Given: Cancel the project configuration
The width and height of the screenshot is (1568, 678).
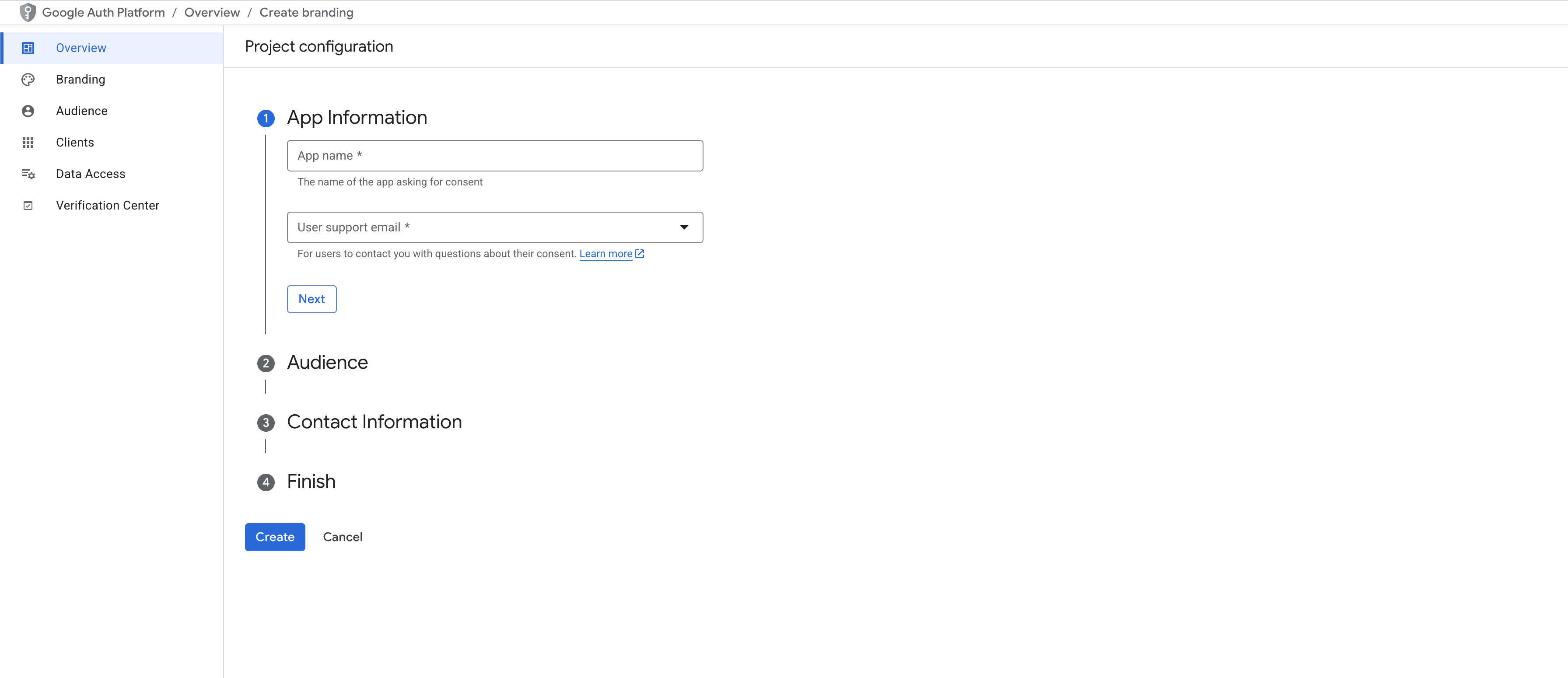Looking at the screenshot, I should [343, 537].
